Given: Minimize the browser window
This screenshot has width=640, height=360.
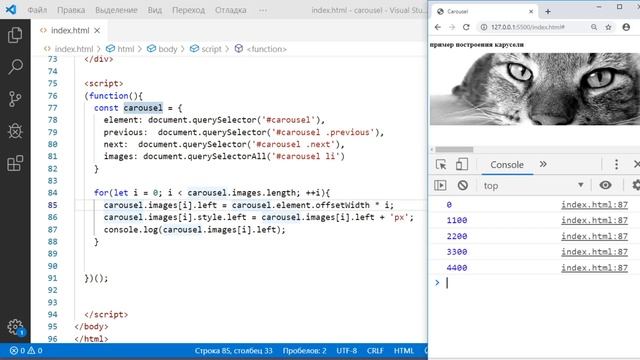Looking at the screenshot, I should [599, 7].
